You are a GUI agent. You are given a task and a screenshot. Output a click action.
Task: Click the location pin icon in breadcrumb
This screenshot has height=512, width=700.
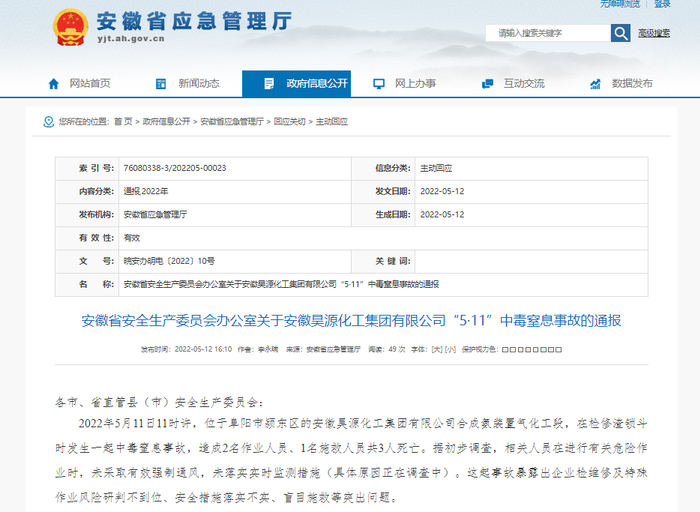coord(48,121)
